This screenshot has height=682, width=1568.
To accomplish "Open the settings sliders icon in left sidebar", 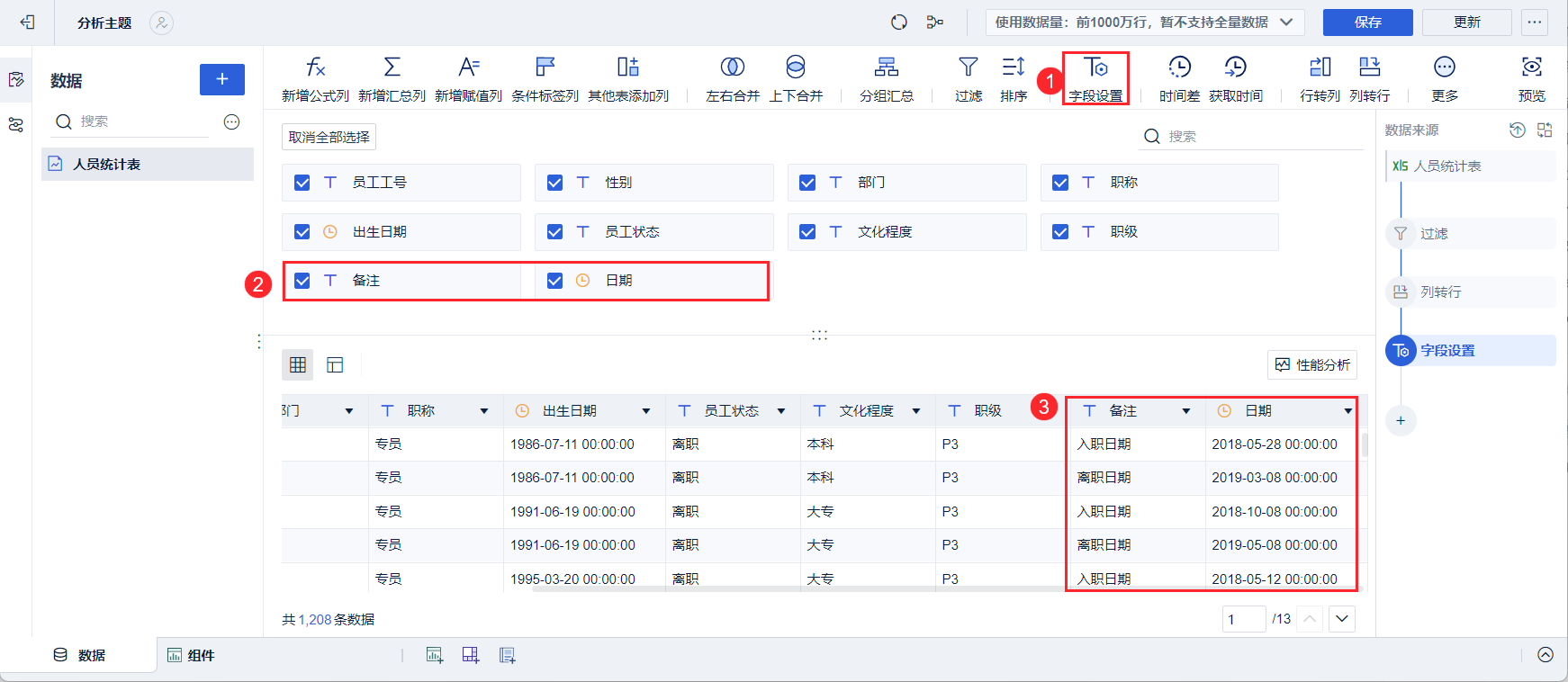I will [16, 125].
